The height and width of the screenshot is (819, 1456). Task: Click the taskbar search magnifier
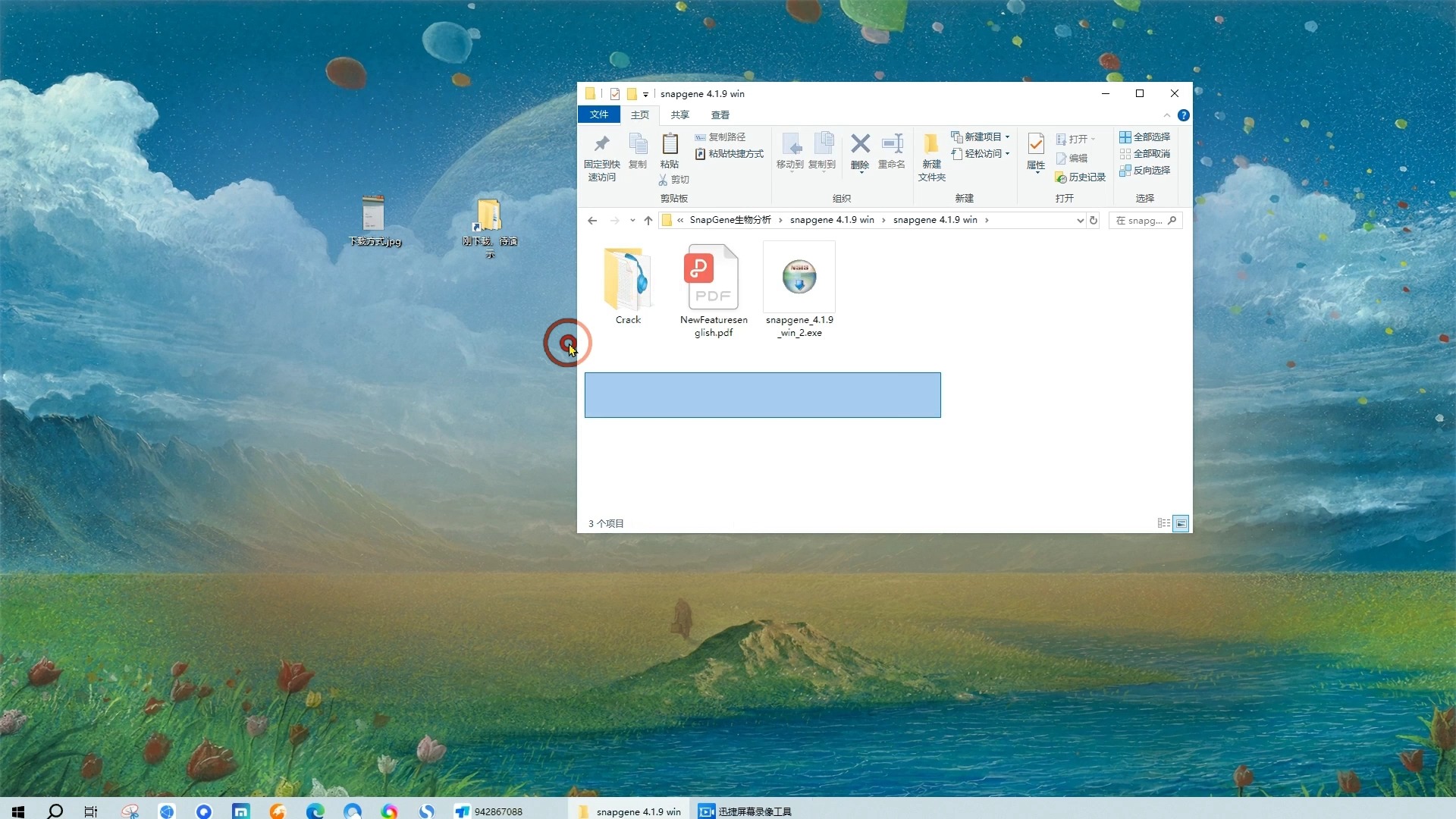tap(55, 811)
